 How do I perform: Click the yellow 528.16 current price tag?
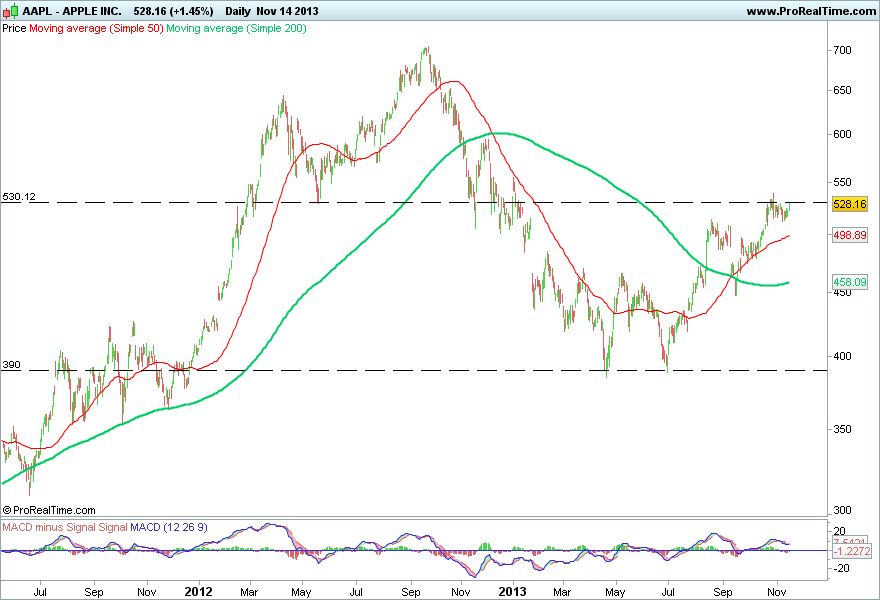[x=850, y=204]
